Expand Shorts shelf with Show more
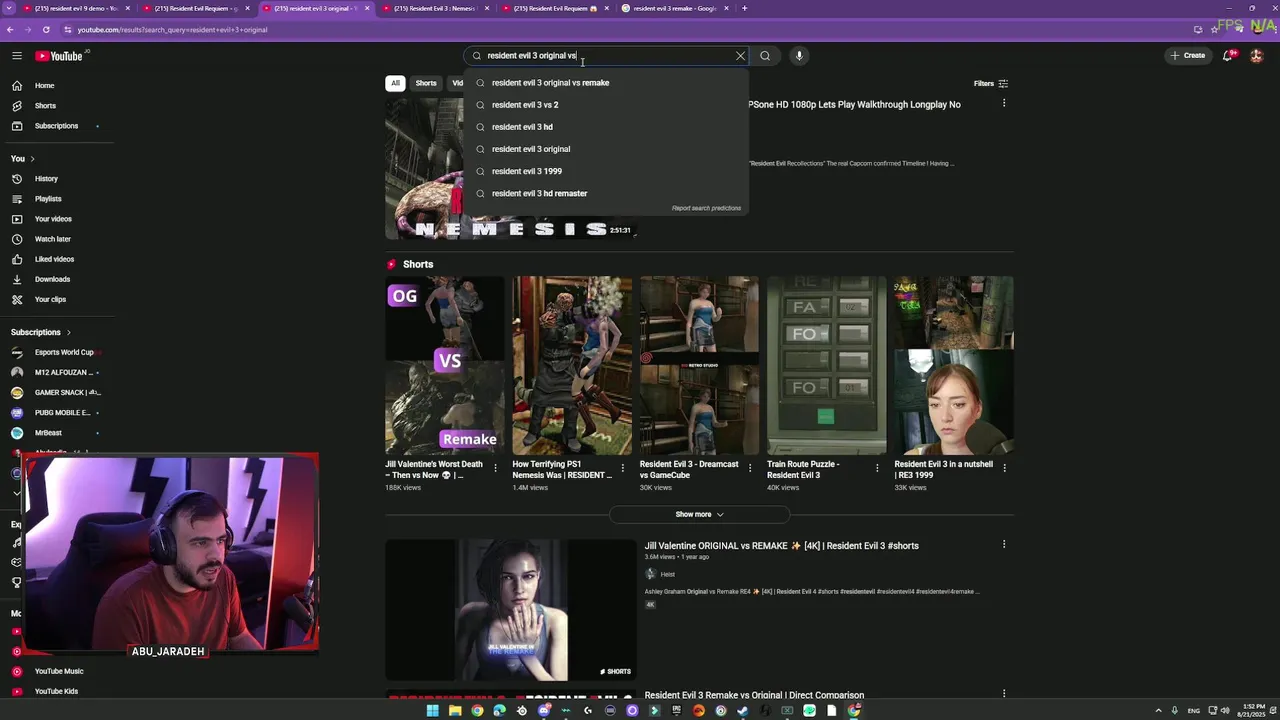The height and width of the screenshot is (720, 1280). coord(699,514)
